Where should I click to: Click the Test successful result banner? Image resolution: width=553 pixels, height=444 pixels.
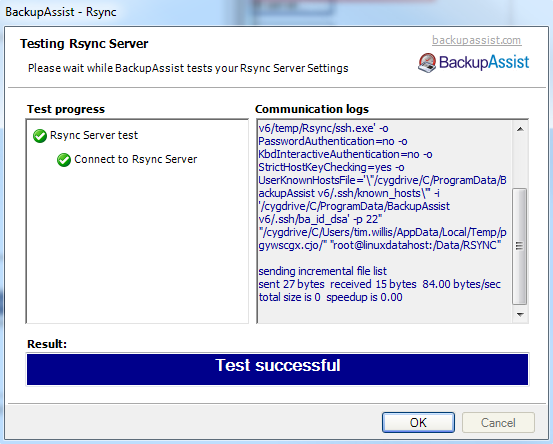[278, 369]
